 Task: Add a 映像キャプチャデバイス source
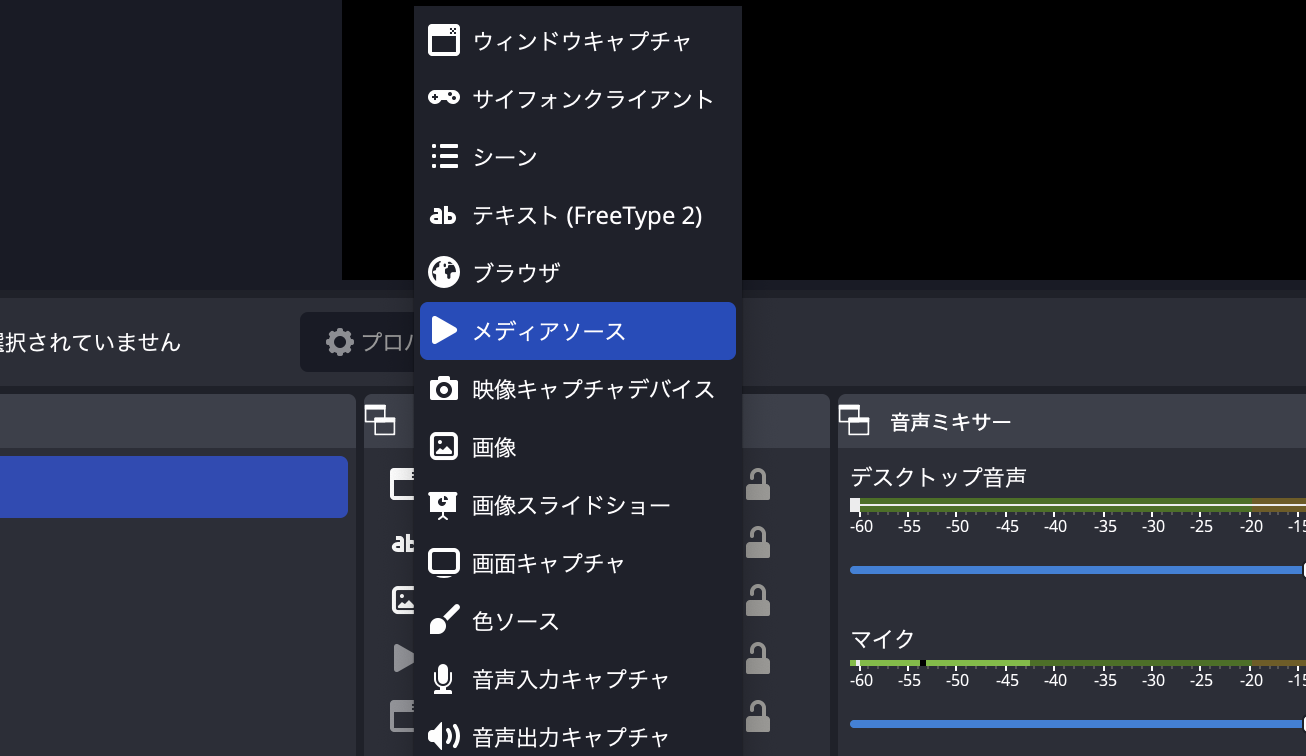578,389
